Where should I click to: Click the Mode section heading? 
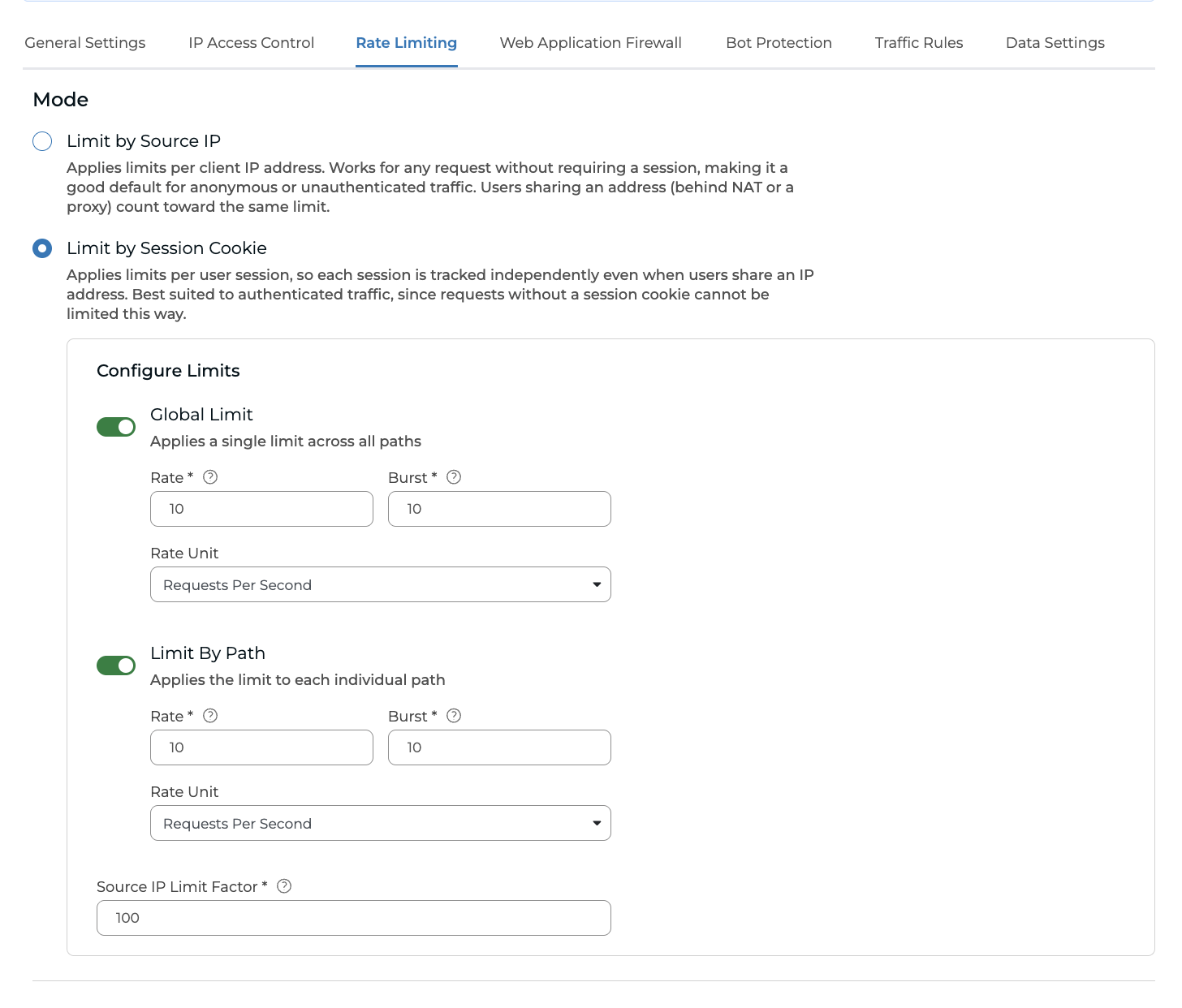[x=61, y=100]
